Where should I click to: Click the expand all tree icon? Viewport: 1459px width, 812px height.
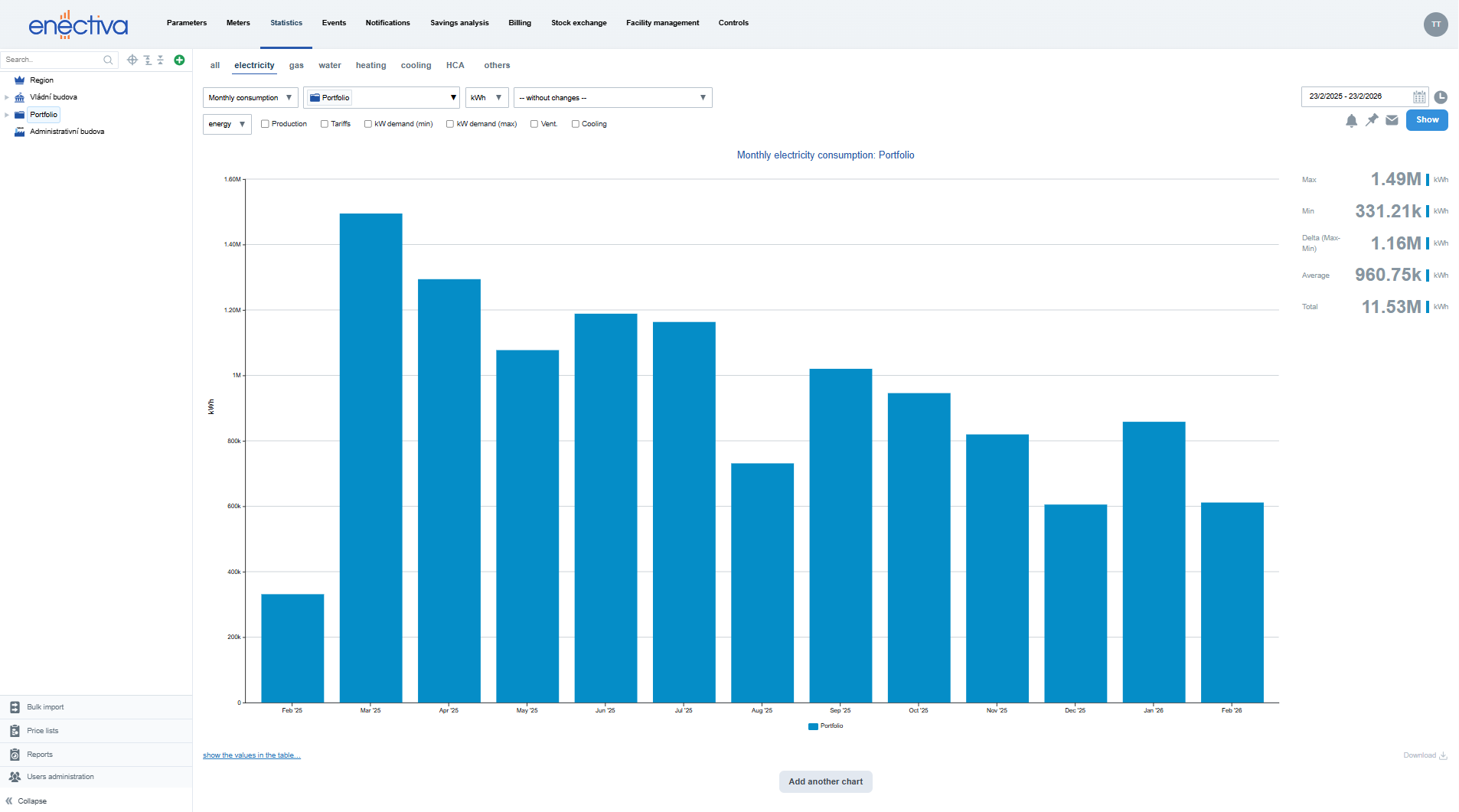point(148,60)
